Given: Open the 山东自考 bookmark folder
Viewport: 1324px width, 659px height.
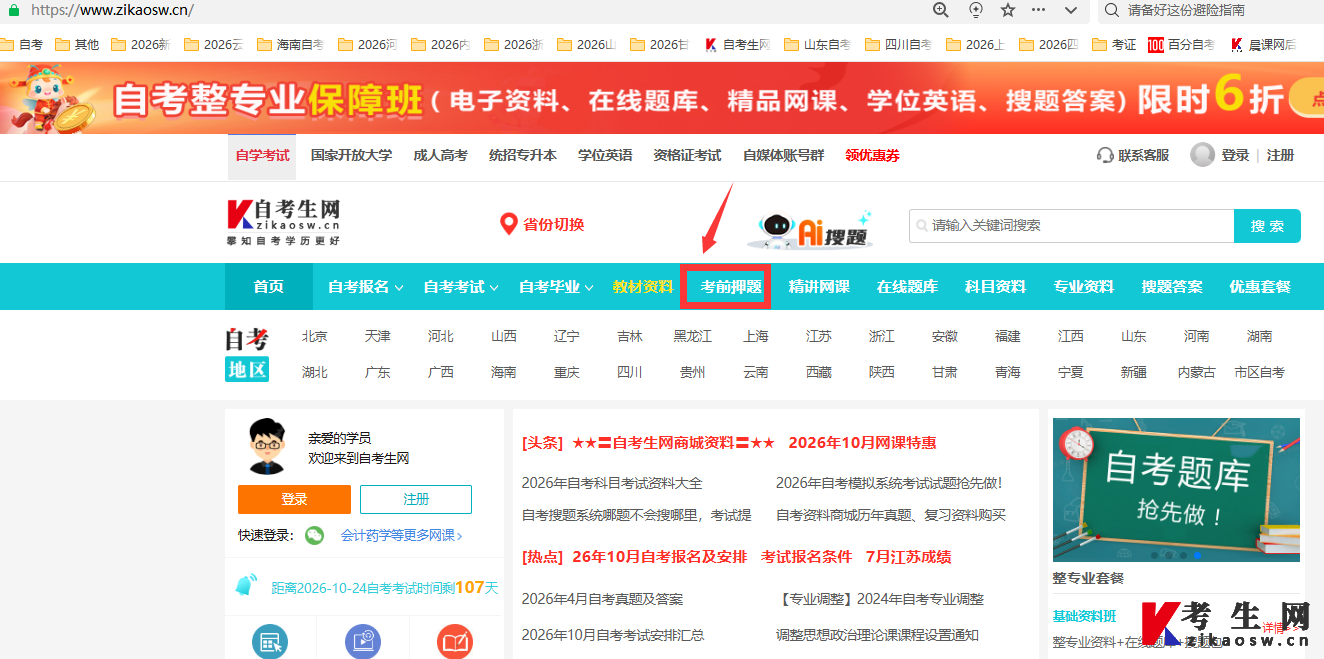Looking at the screenshot, I should [x=817, y=45].
